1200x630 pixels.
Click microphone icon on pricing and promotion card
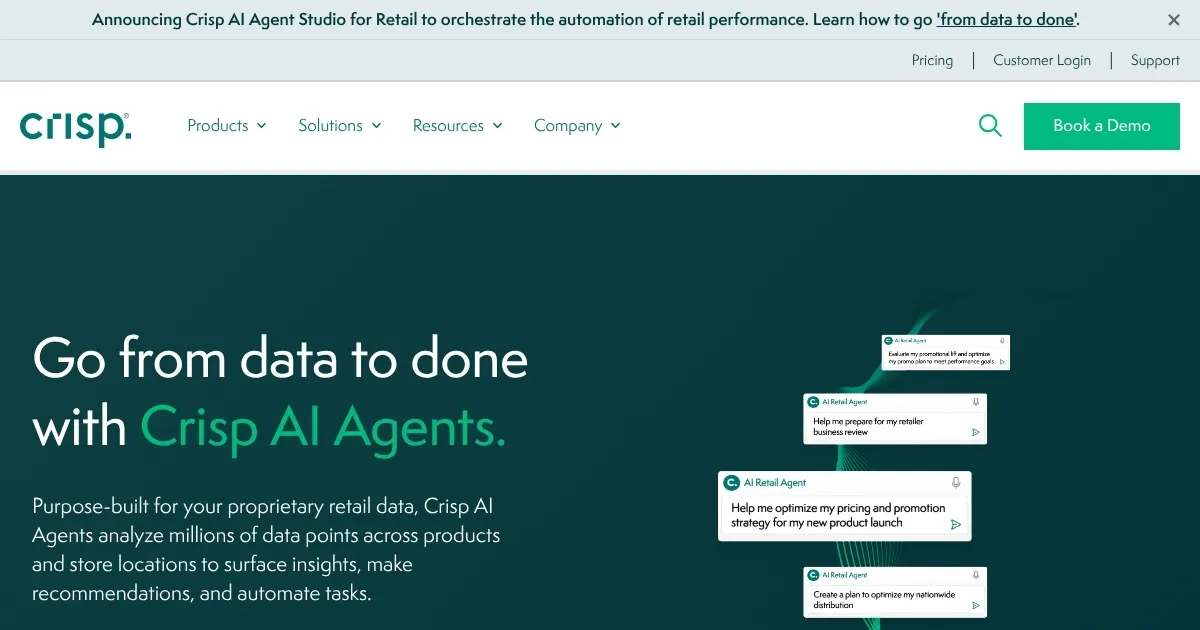[x=956, y=482]
